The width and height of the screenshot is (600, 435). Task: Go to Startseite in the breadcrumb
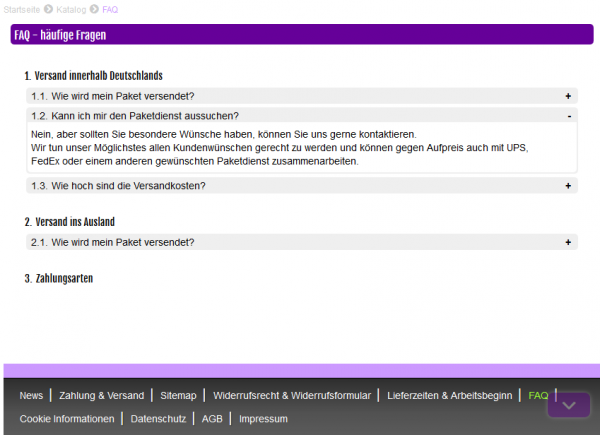click(21, 9)
